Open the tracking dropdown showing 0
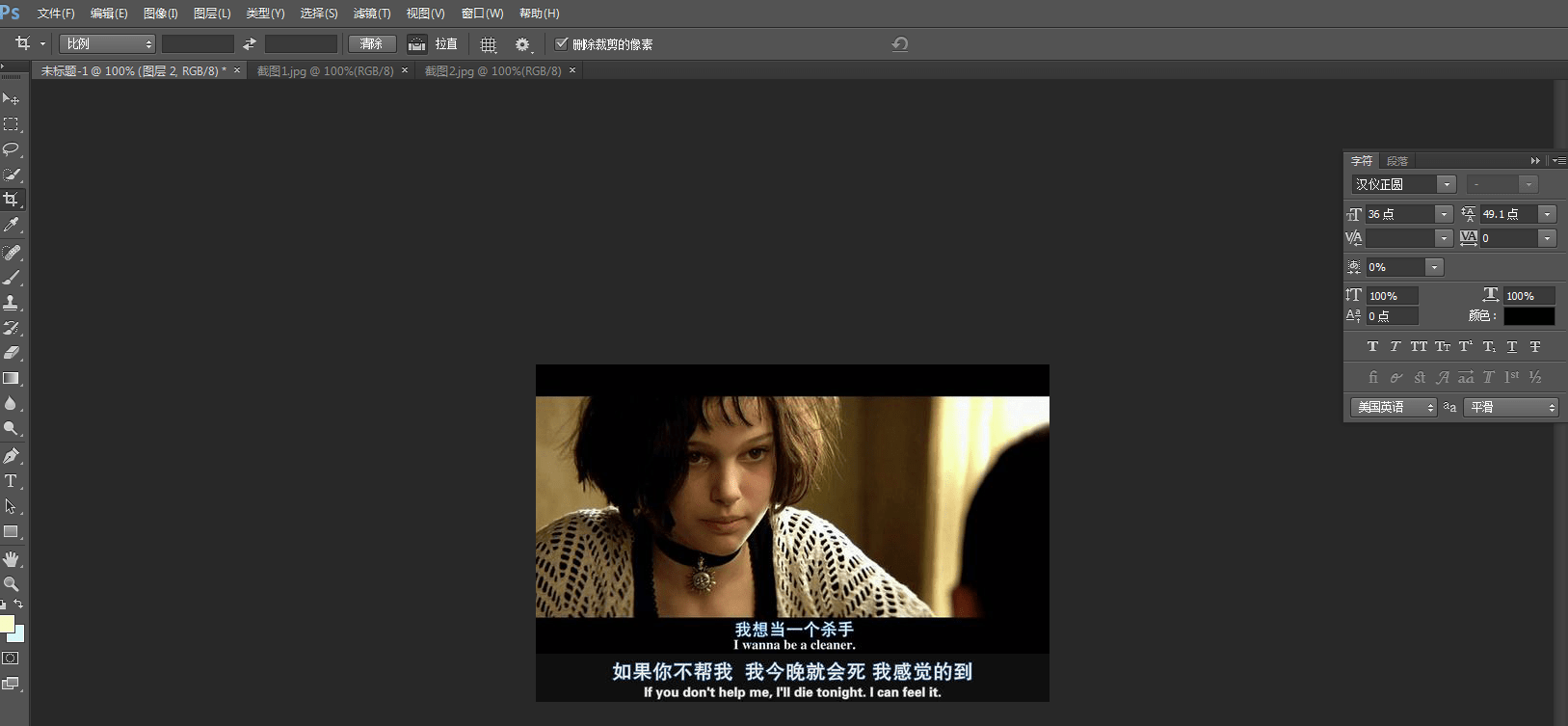Screen dimensions: 1568x726 [x=1547, y=238]
